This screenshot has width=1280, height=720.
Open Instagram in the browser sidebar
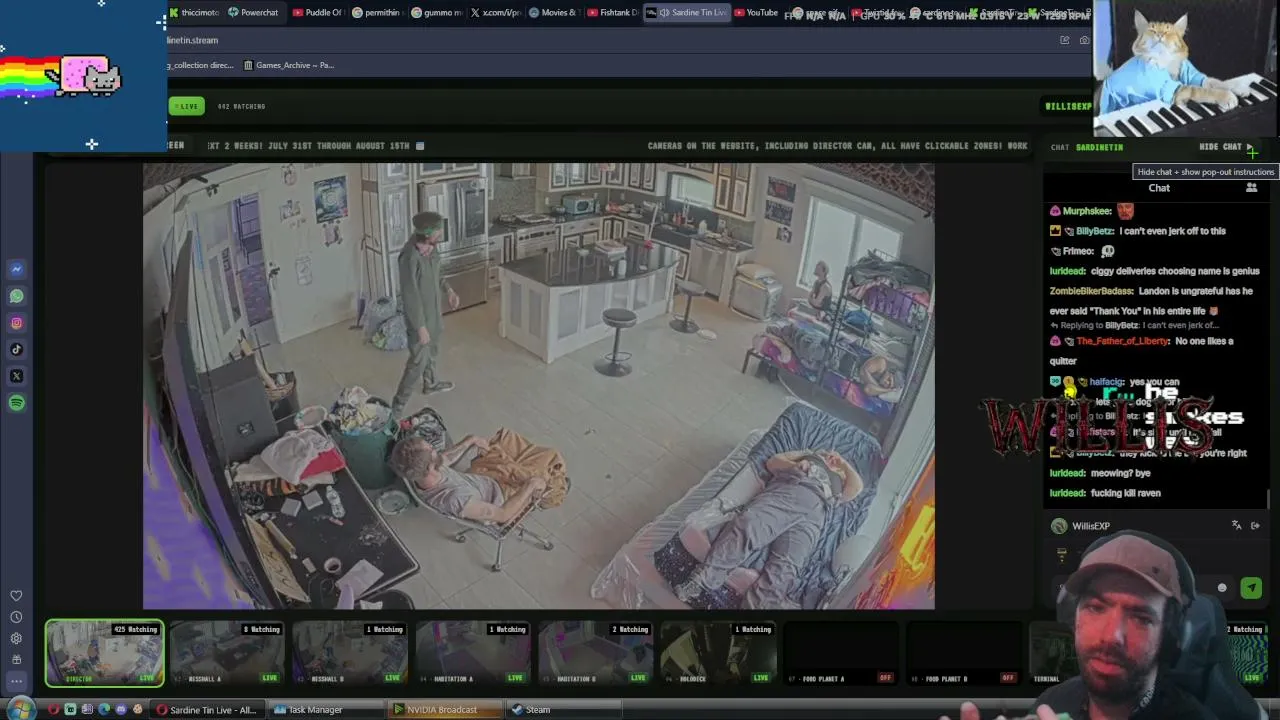pyautogui.click(x=16, y=323)
